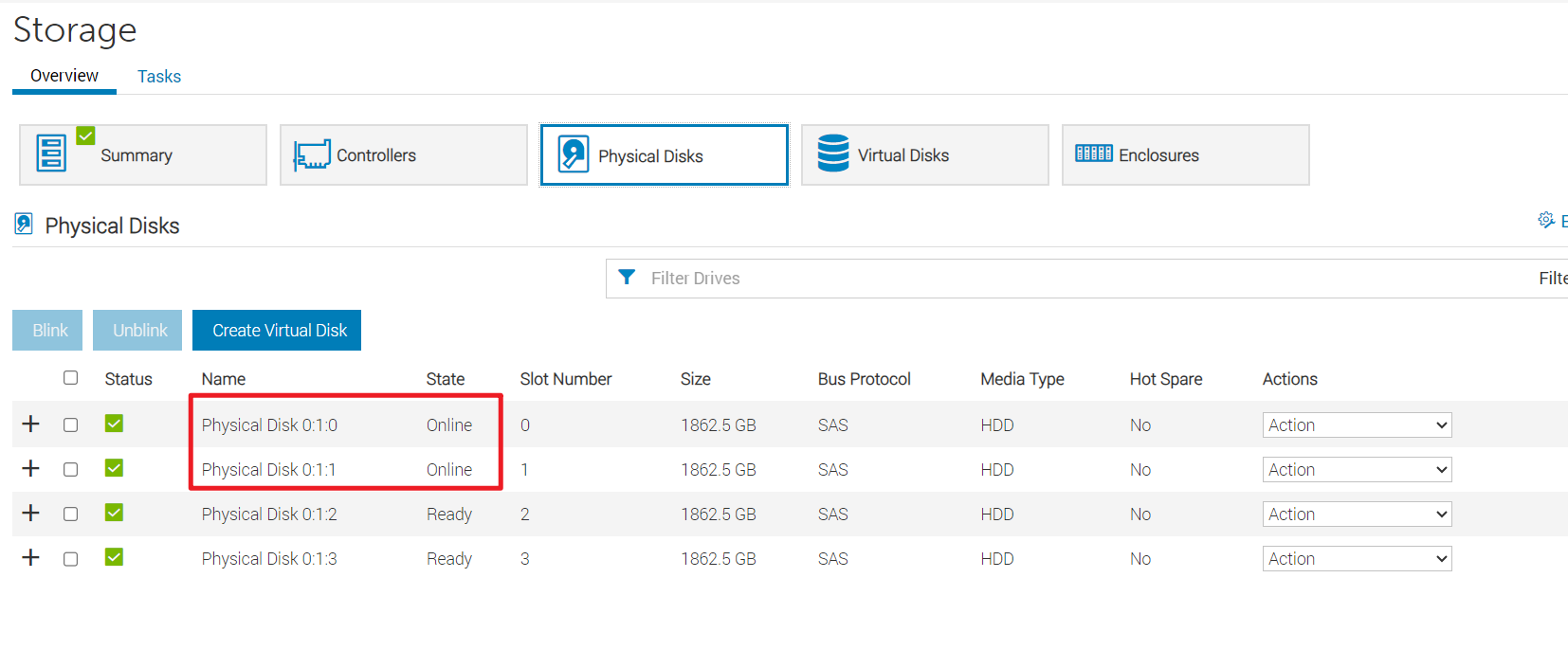
Task: Click green status check for Physical Disk 0:1:3
Action: pos(114,557)
